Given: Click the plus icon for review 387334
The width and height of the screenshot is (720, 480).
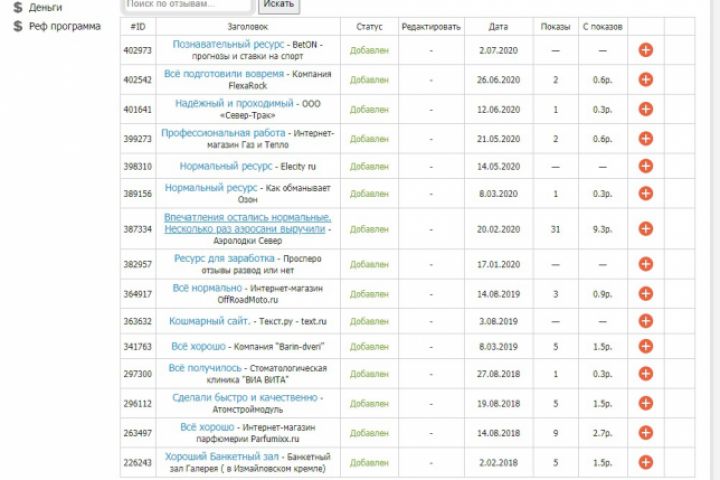Looking at the screenshot, I should (646, 229).
